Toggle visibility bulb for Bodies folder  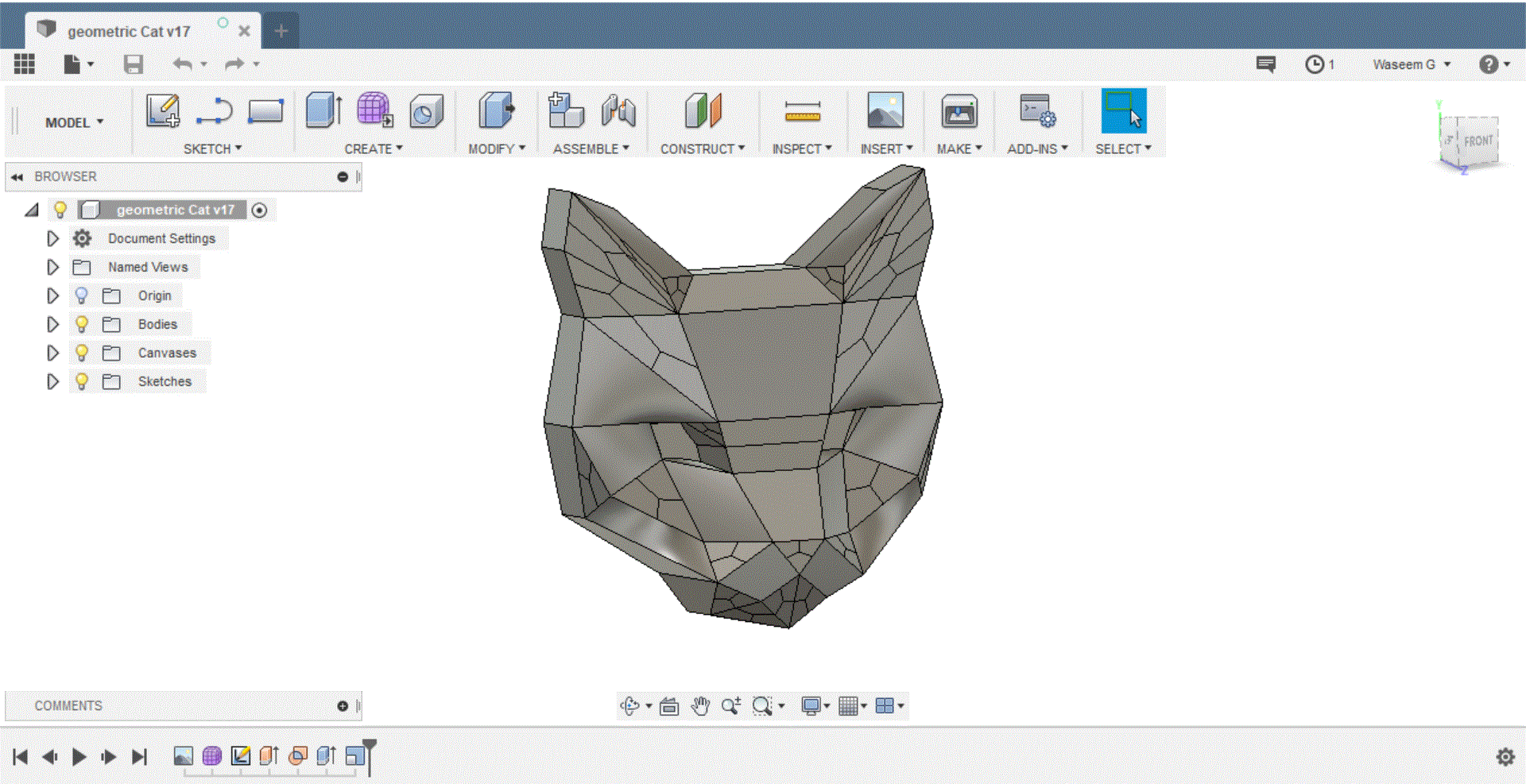click(81, 324)
